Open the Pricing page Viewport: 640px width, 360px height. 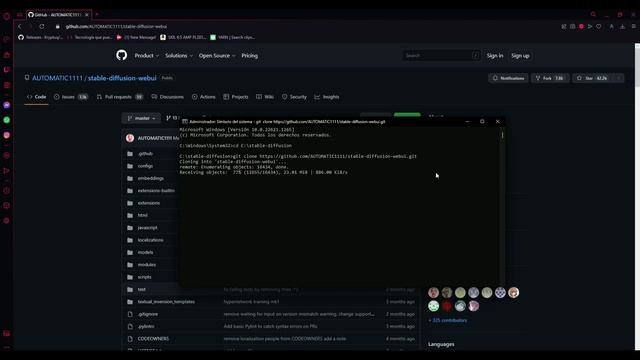(x=249, y=56)
